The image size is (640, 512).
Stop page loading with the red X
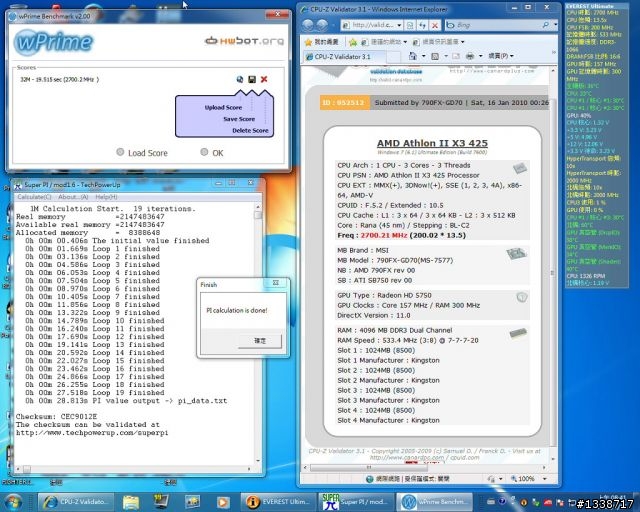[x=435, y=25]
